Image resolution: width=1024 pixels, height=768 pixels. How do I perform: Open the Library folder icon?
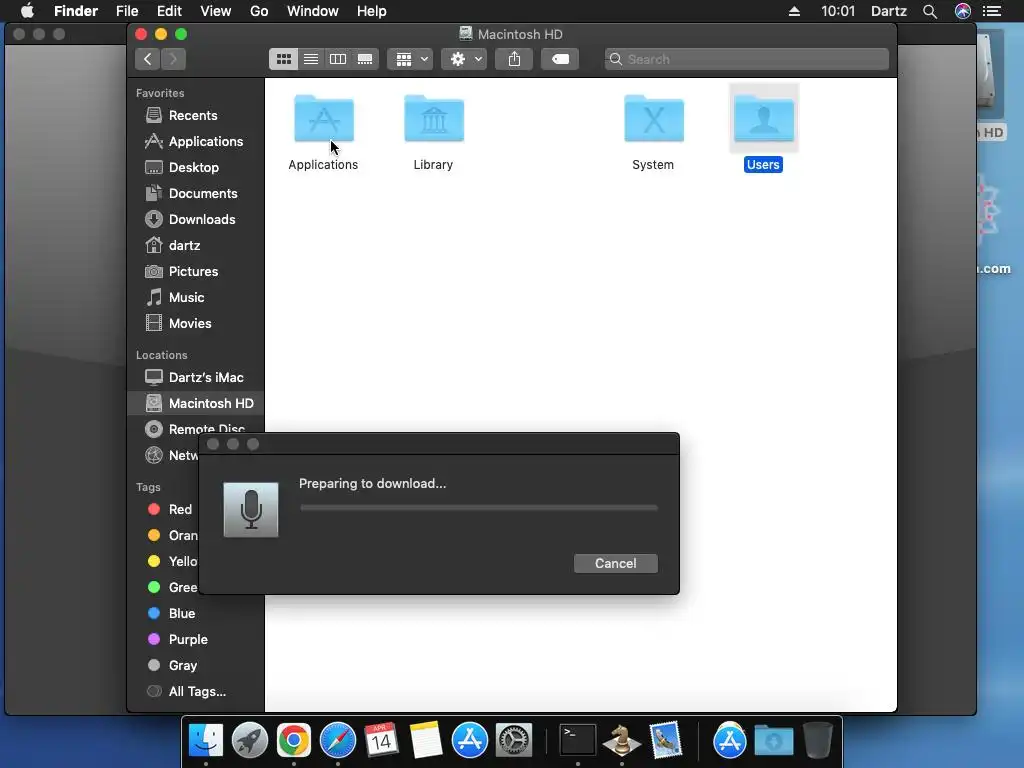pos(434,118)
